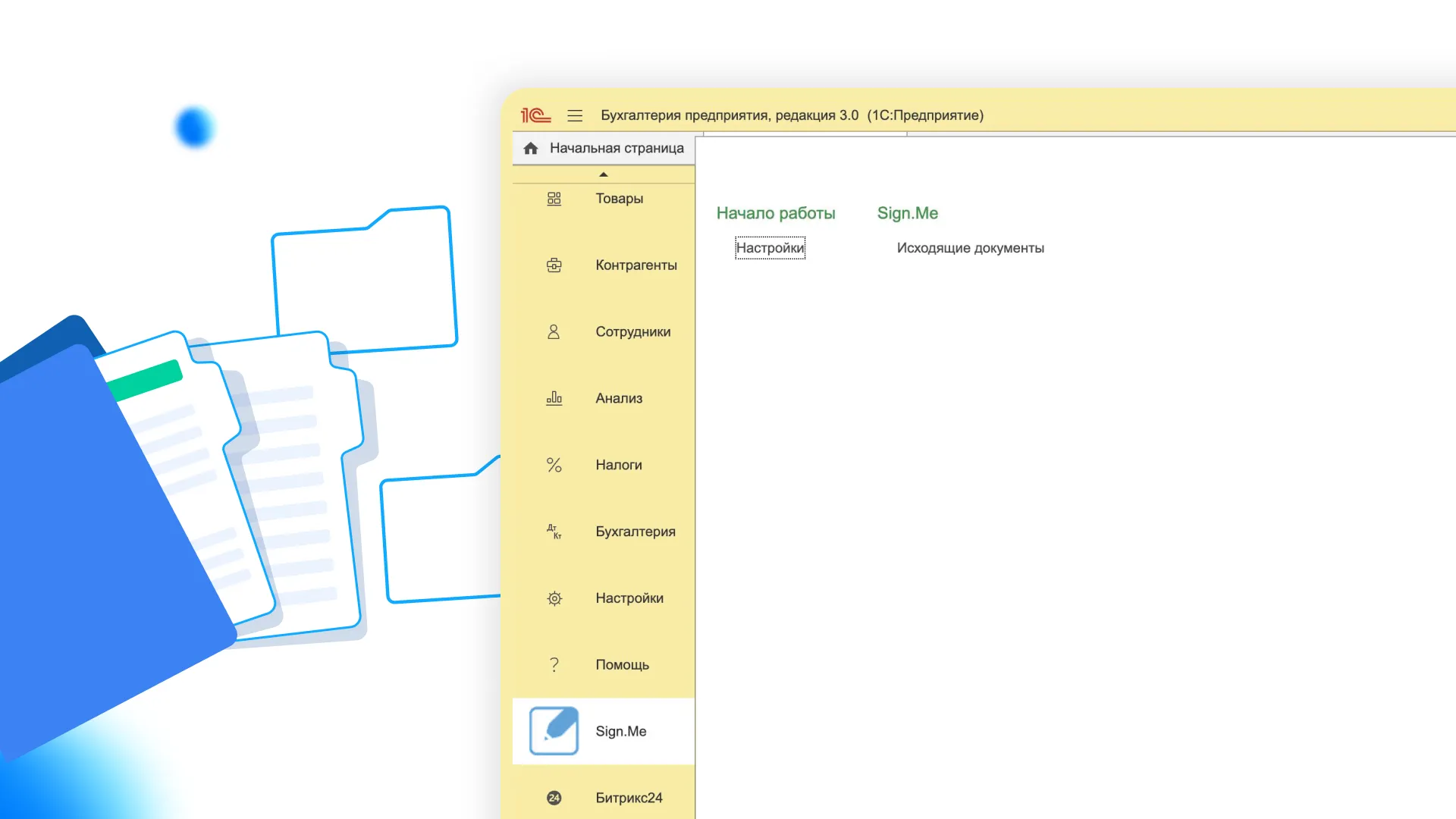Image resolution: width=1456 pixels, height=819 pixels.
Task: Open the Исходящие документы link
Action: point(970,248)
